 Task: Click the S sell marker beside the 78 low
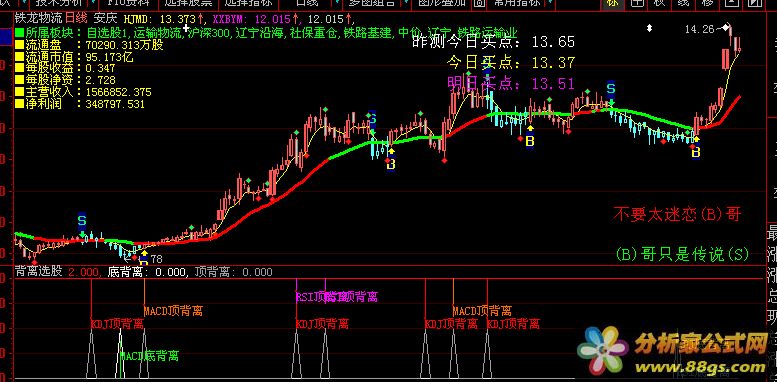click(x=82, y=220)
